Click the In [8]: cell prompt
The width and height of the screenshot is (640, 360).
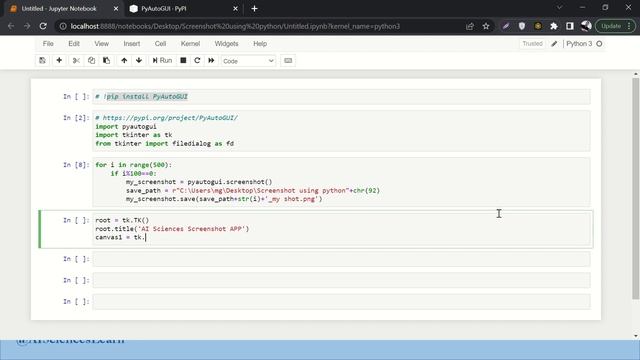click(76, 165)
